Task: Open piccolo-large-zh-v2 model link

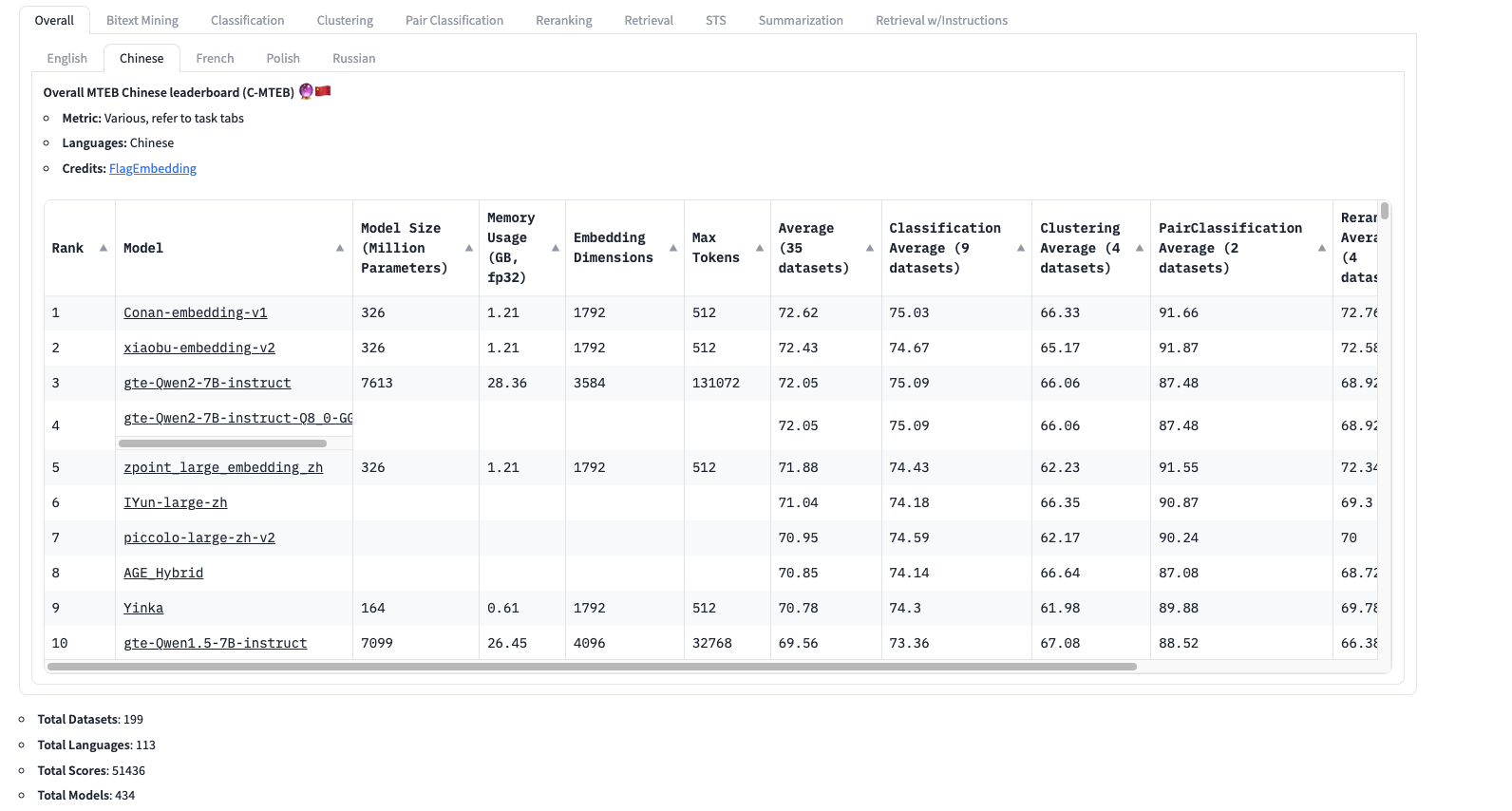Action: tap(199, 538)
